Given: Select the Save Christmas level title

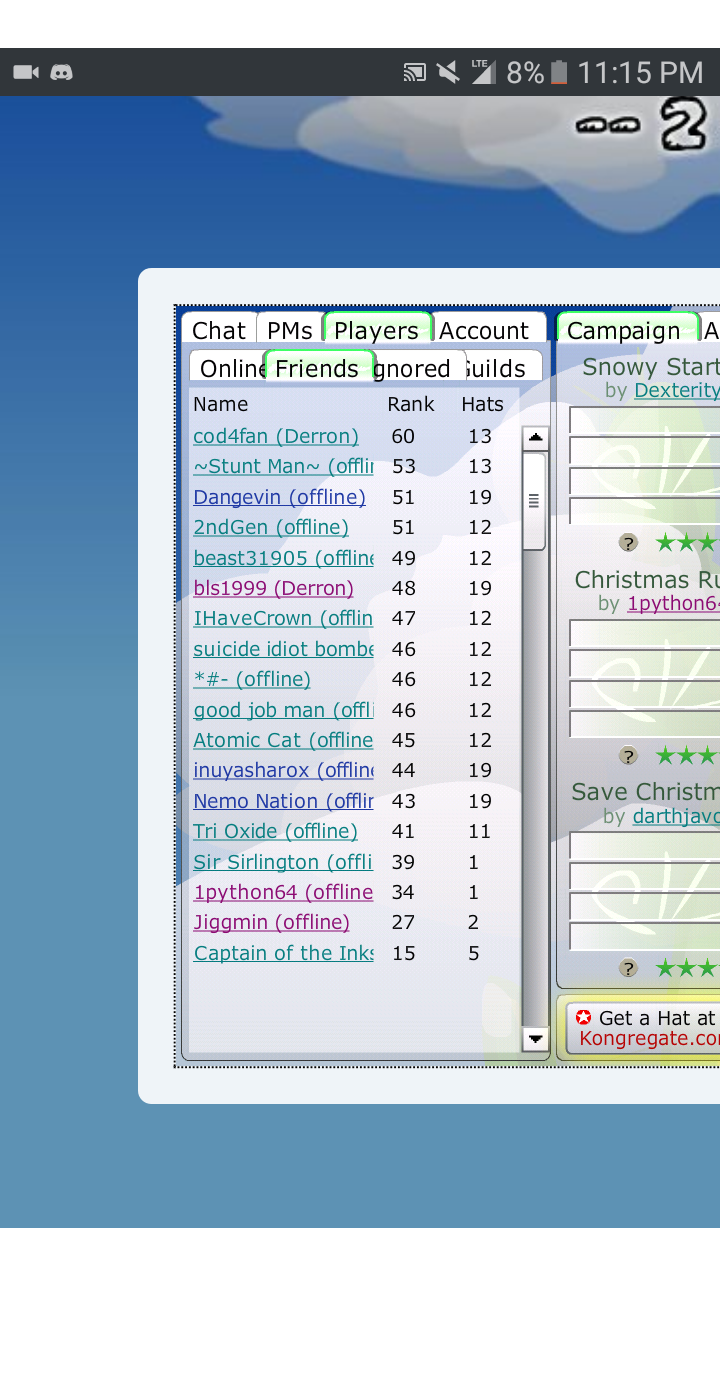Looking at the screenshot, I should click(x=645, y=792).
